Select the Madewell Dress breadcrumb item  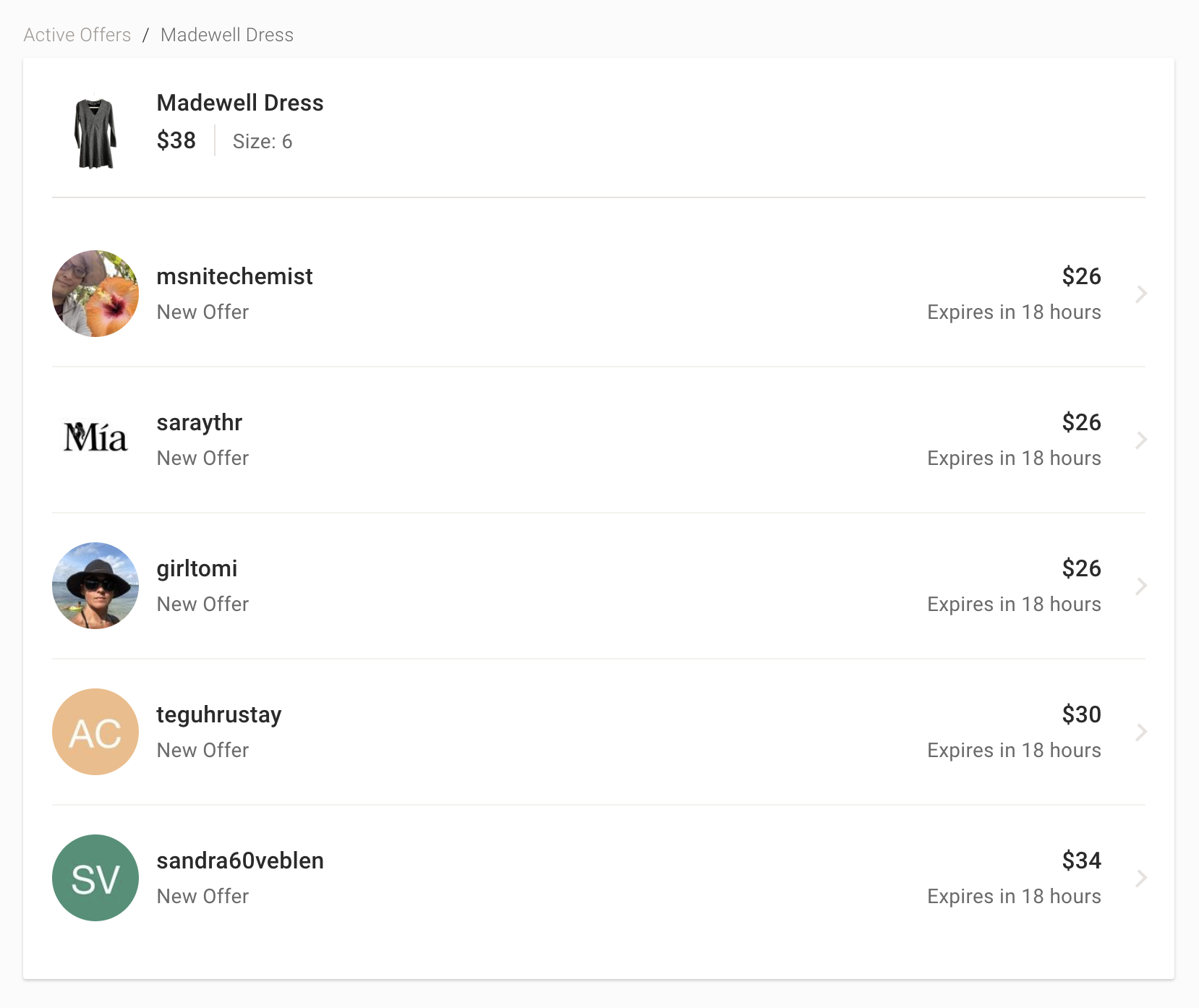[x=227, y=35]
